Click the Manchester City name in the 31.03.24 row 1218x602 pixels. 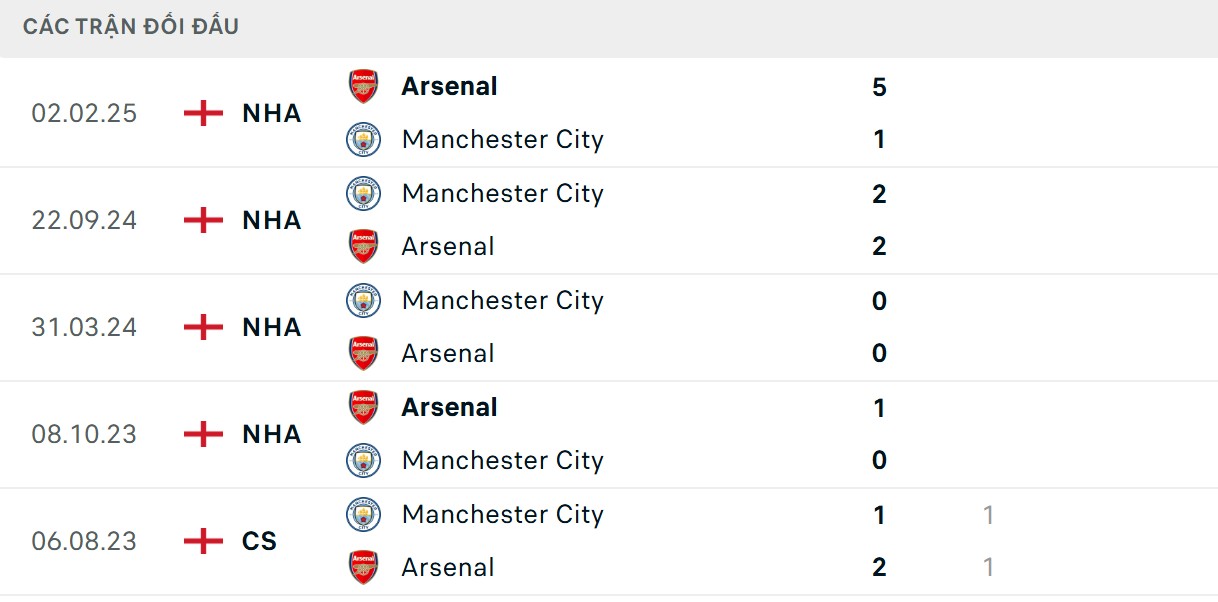tap(503, 300)
